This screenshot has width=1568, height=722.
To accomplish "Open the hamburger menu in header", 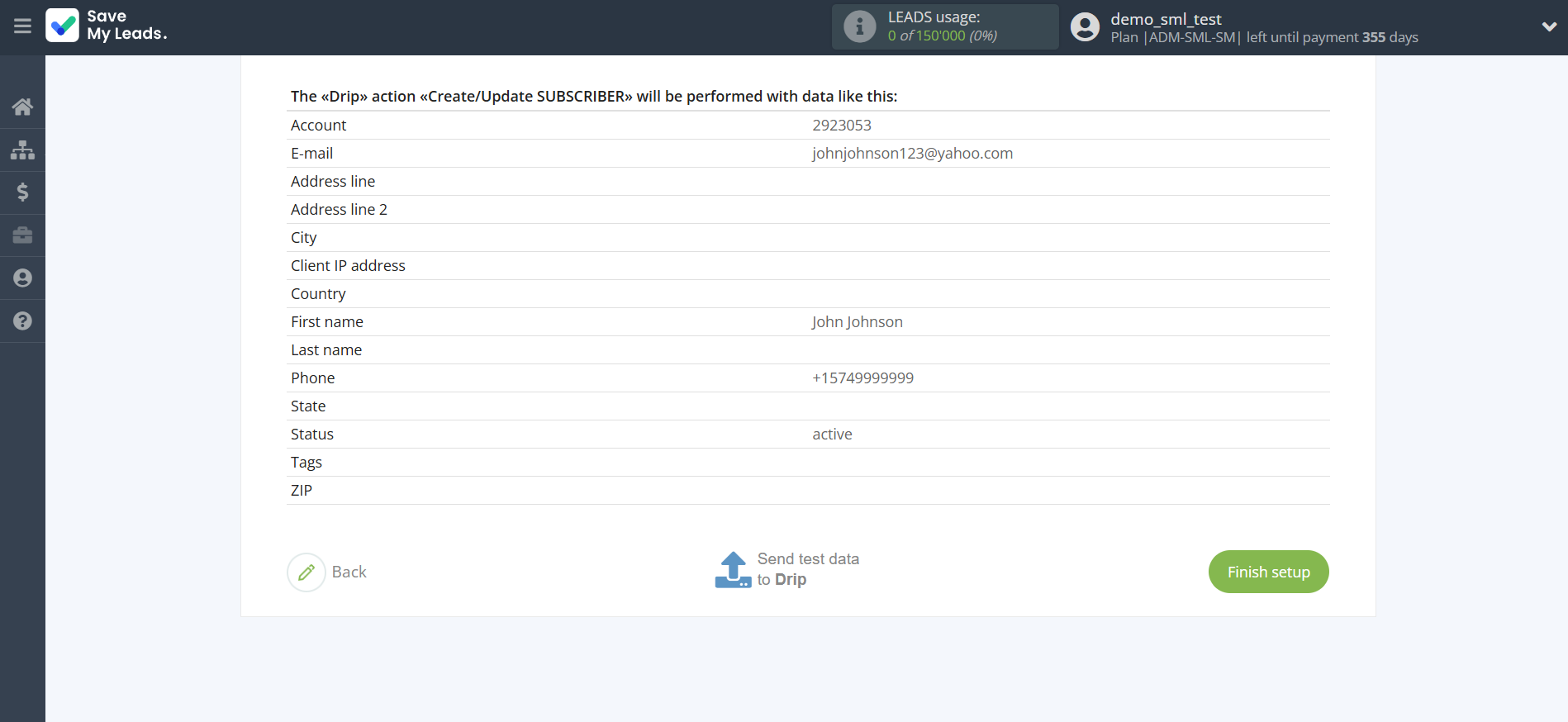I will point(22,26).
